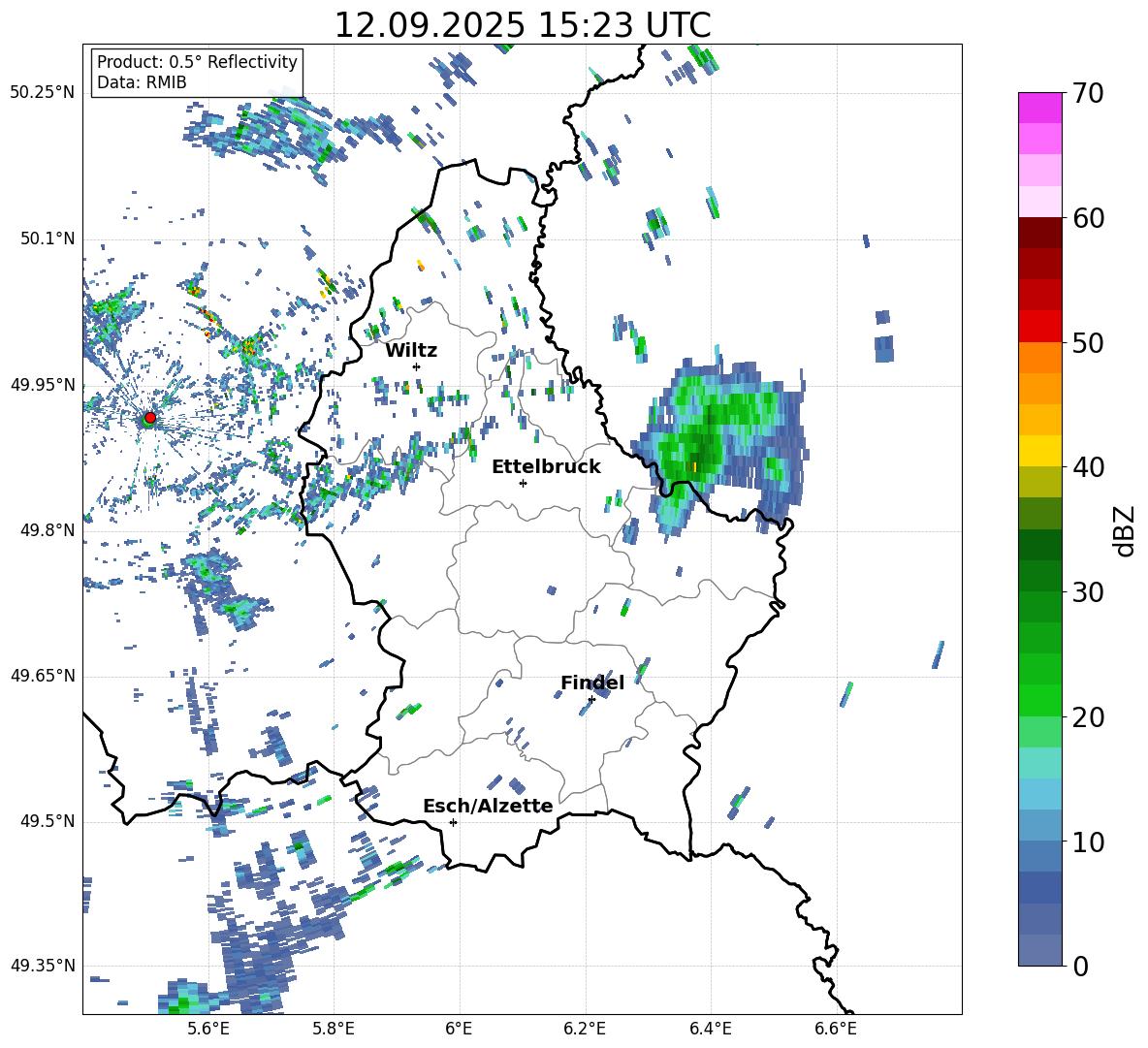Click the Findel station cross marker
This screenshot has width=1148, height=1048.
point(591,700)
